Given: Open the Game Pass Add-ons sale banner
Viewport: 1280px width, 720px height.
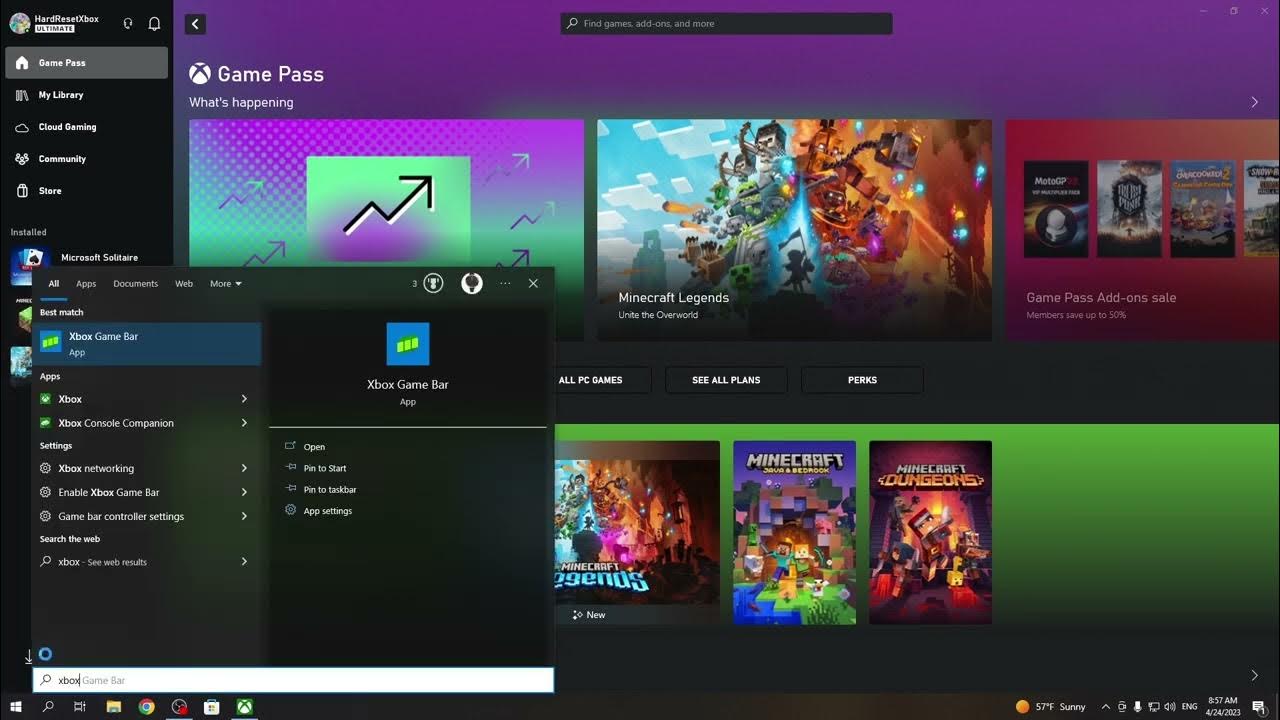Looking at the screenshot, I should point(1142,231).
